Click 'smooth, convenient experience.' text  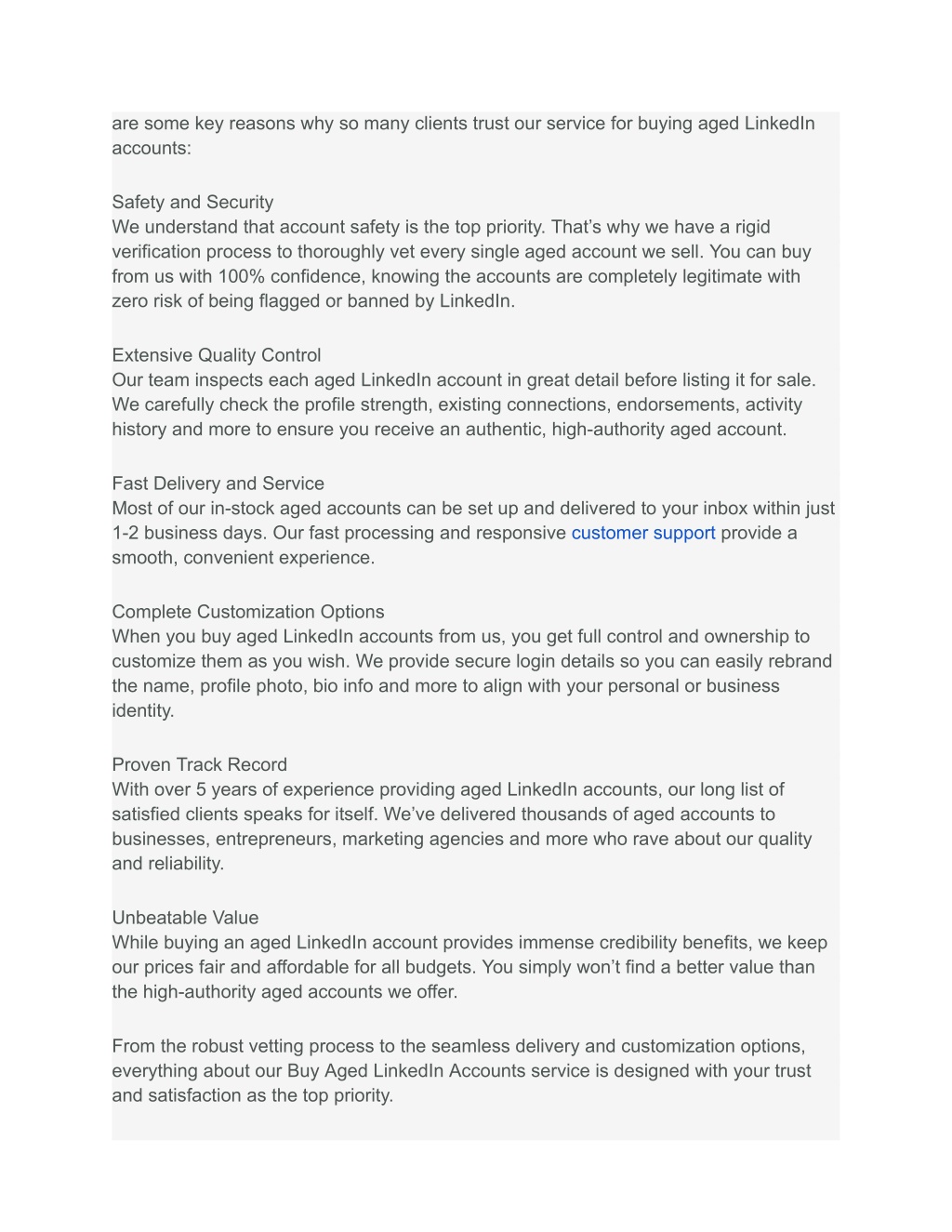(x=244, y=557)
